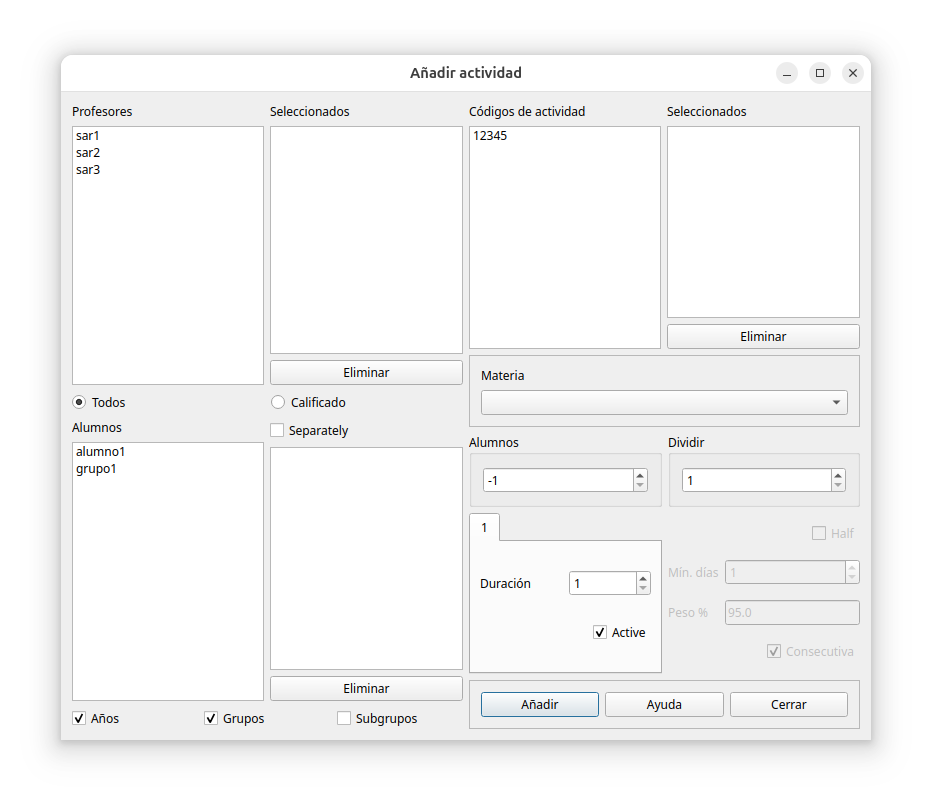Select the Todos radio button

tap(80, 402)
